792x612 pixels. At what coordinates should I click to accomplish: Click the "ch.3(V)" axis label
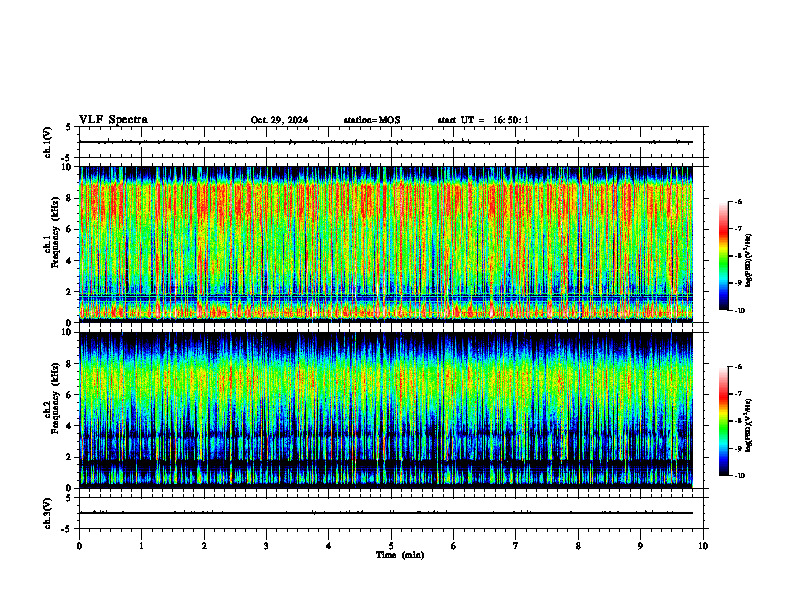point(47,513)
